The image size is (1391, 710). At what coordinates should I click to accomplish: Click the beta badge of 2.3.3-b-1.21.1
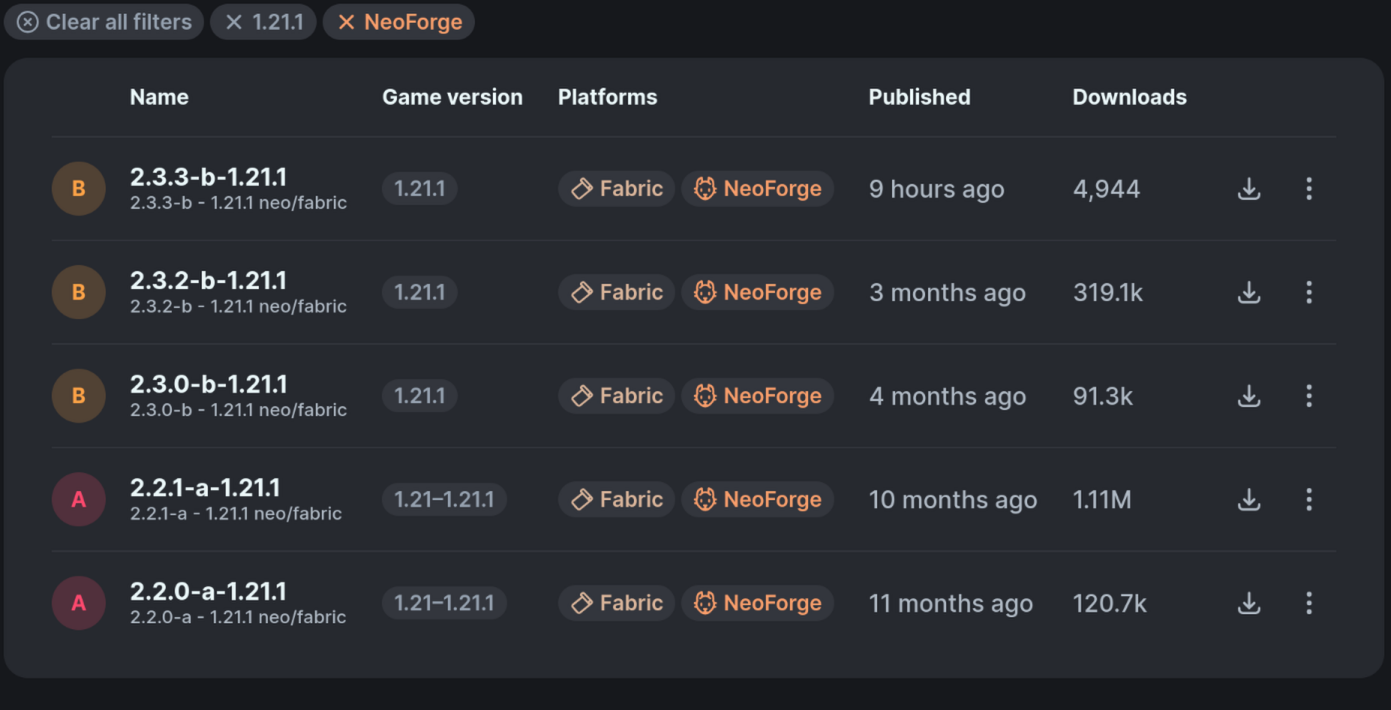click(x=79, y=189)
